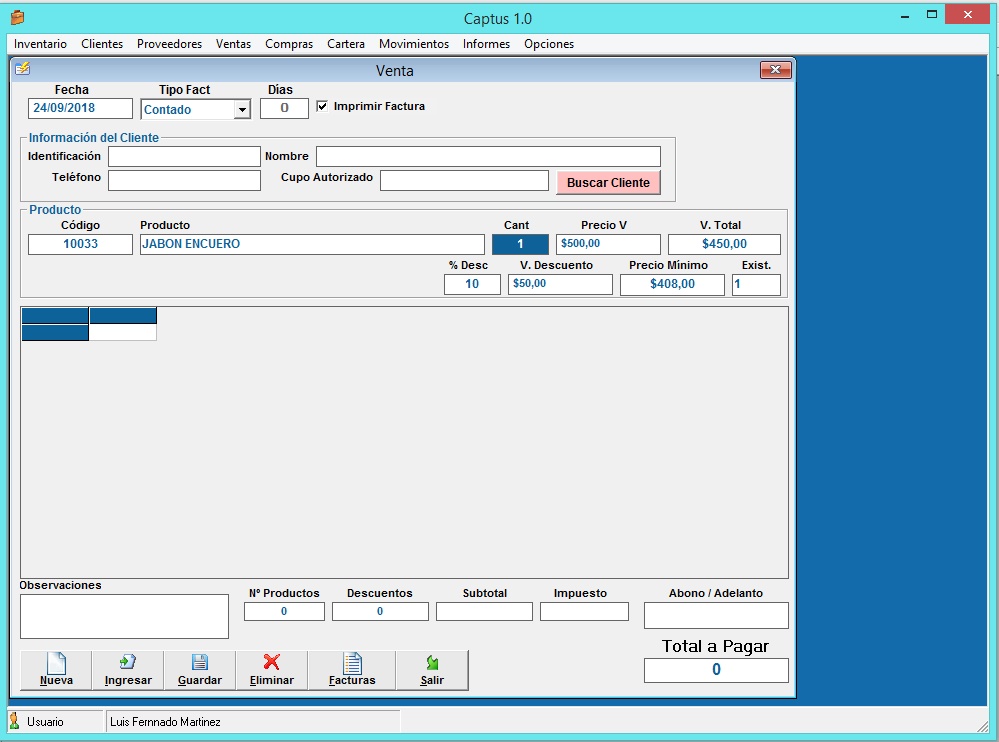Click the % Desc field
This screenshot has width=999, height=742.
tap(472, 285)
